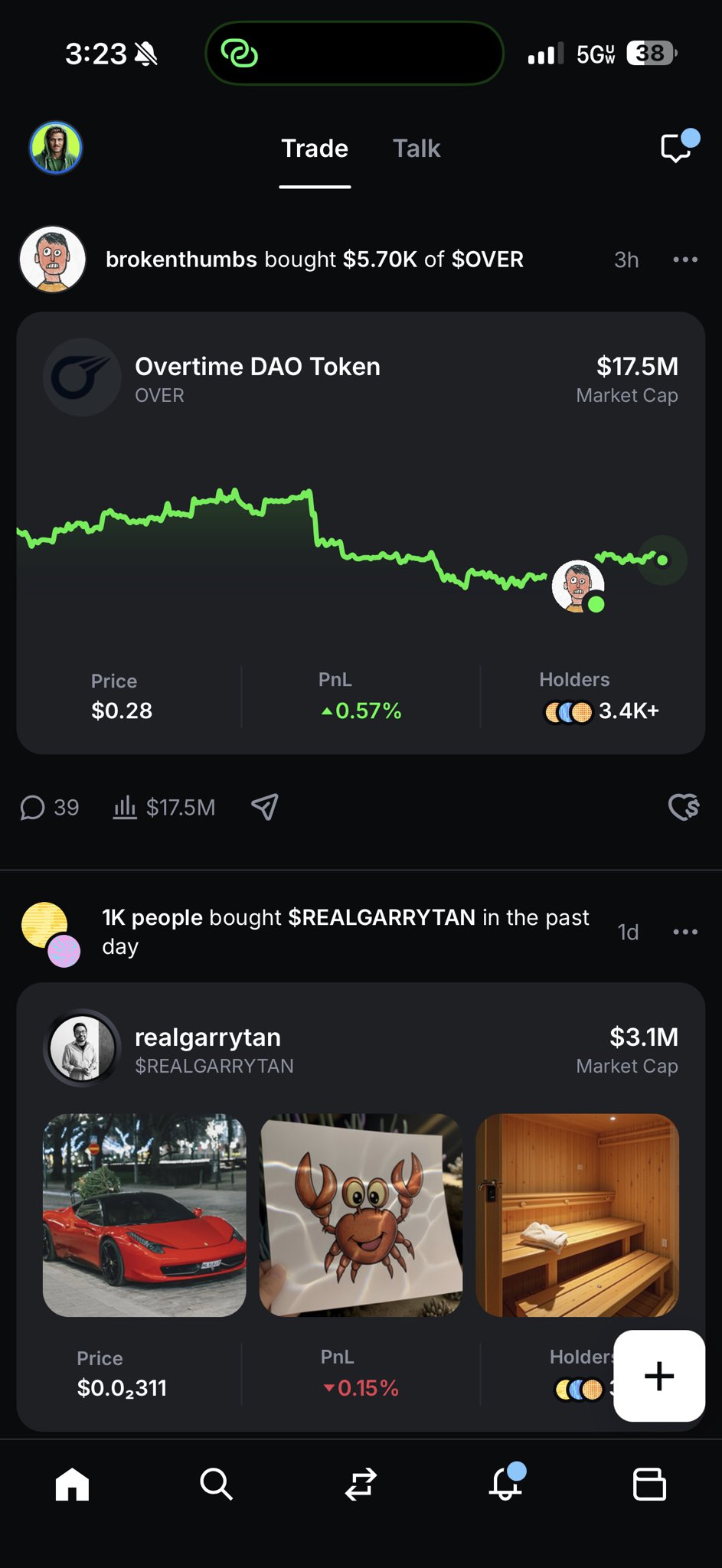Open the home feed icon
722x1568 pixels.
(x=73, y=1484)
